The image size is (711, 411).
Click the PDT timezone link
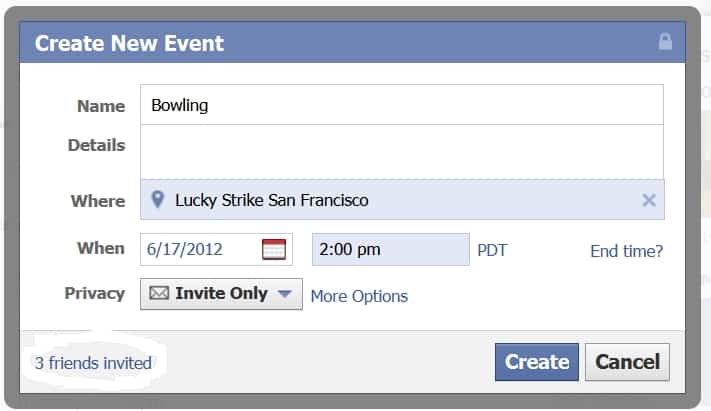(492, 250)
